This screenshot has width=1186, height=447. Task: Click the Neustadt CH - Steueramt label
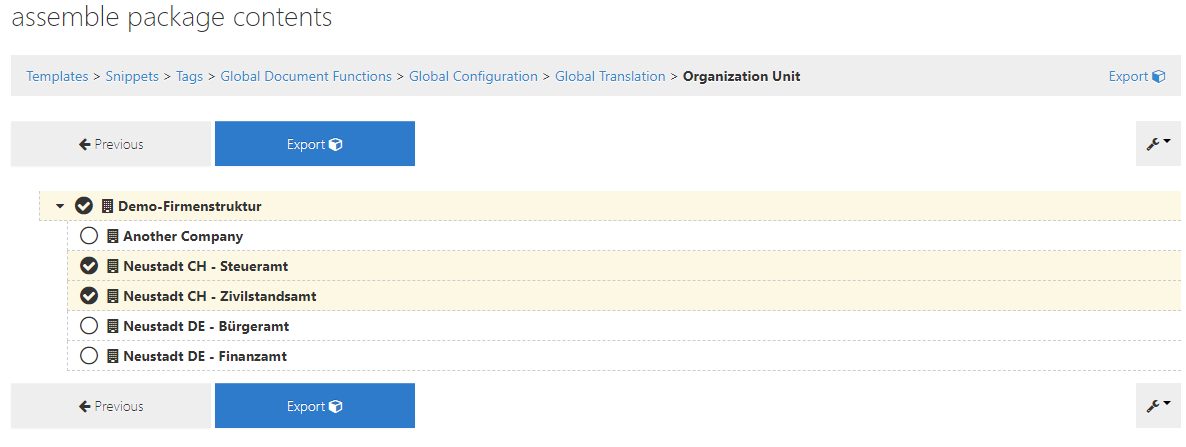(x=206, y=266)
